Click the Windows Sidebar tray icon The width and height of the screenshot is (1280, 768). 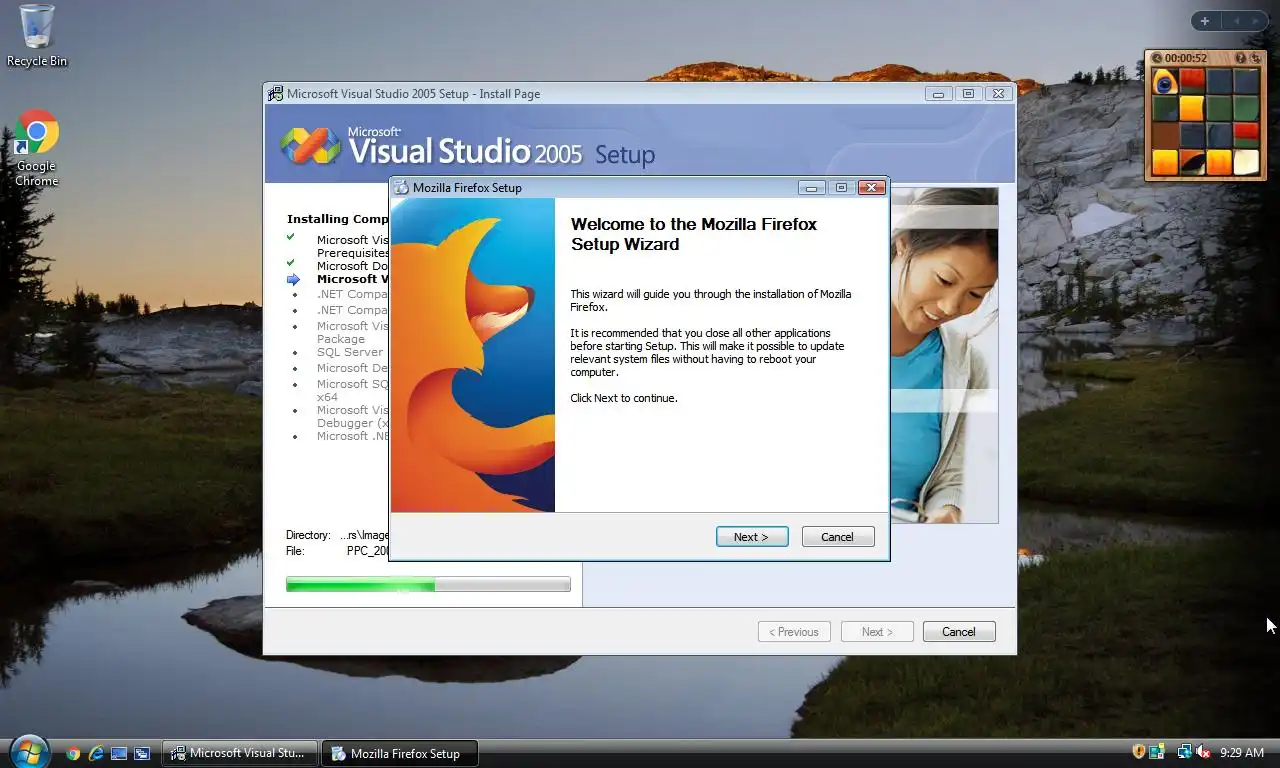1157,752
